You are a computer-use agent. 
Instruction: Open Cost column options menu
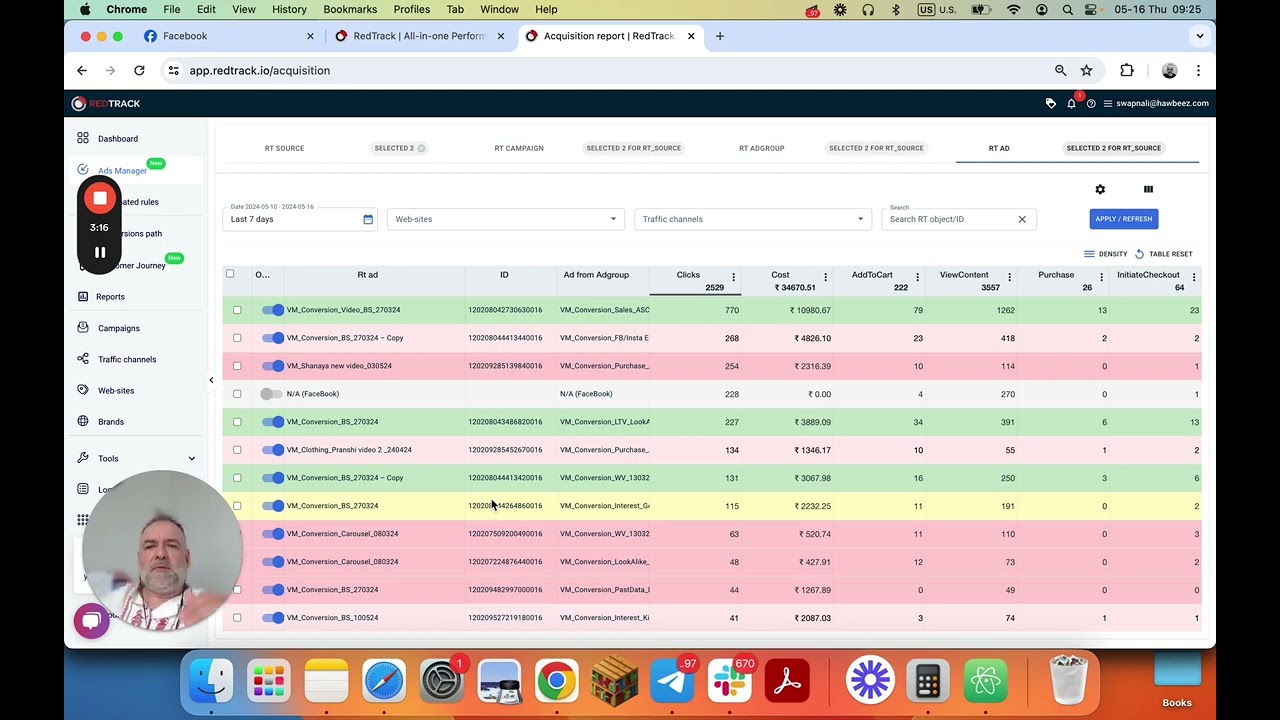point(825,277)
